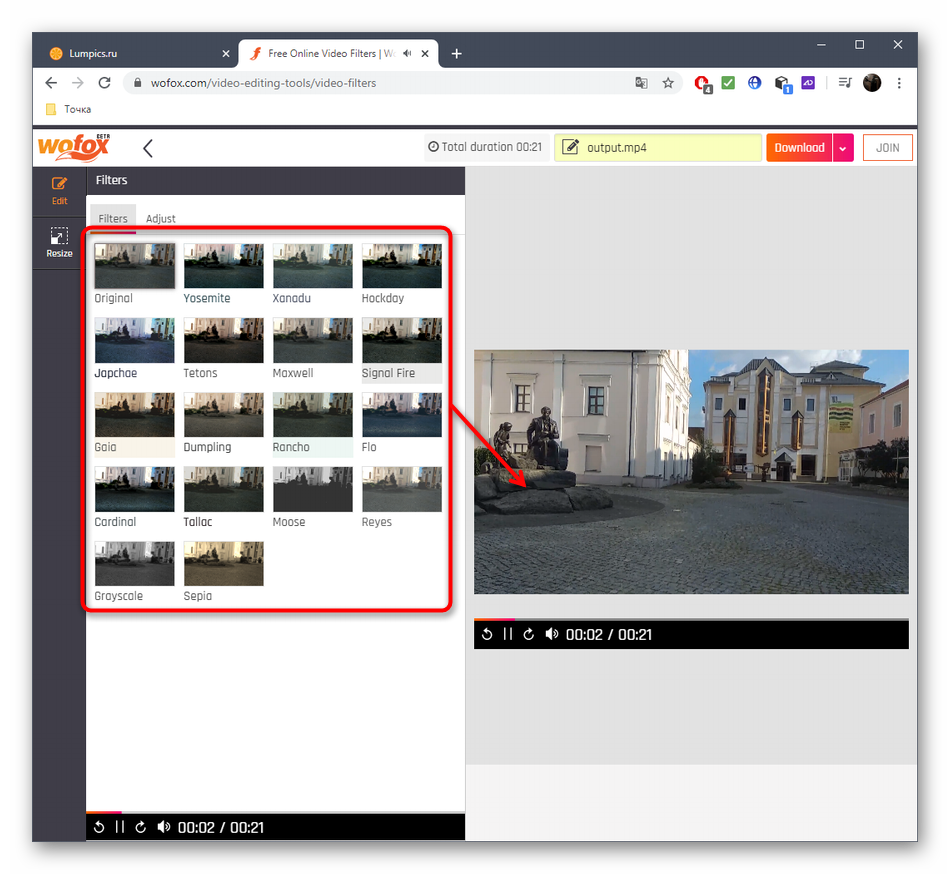Mute the preview video volume
The height and width of the screenshot is (874, 950).
tap(551, 634)
